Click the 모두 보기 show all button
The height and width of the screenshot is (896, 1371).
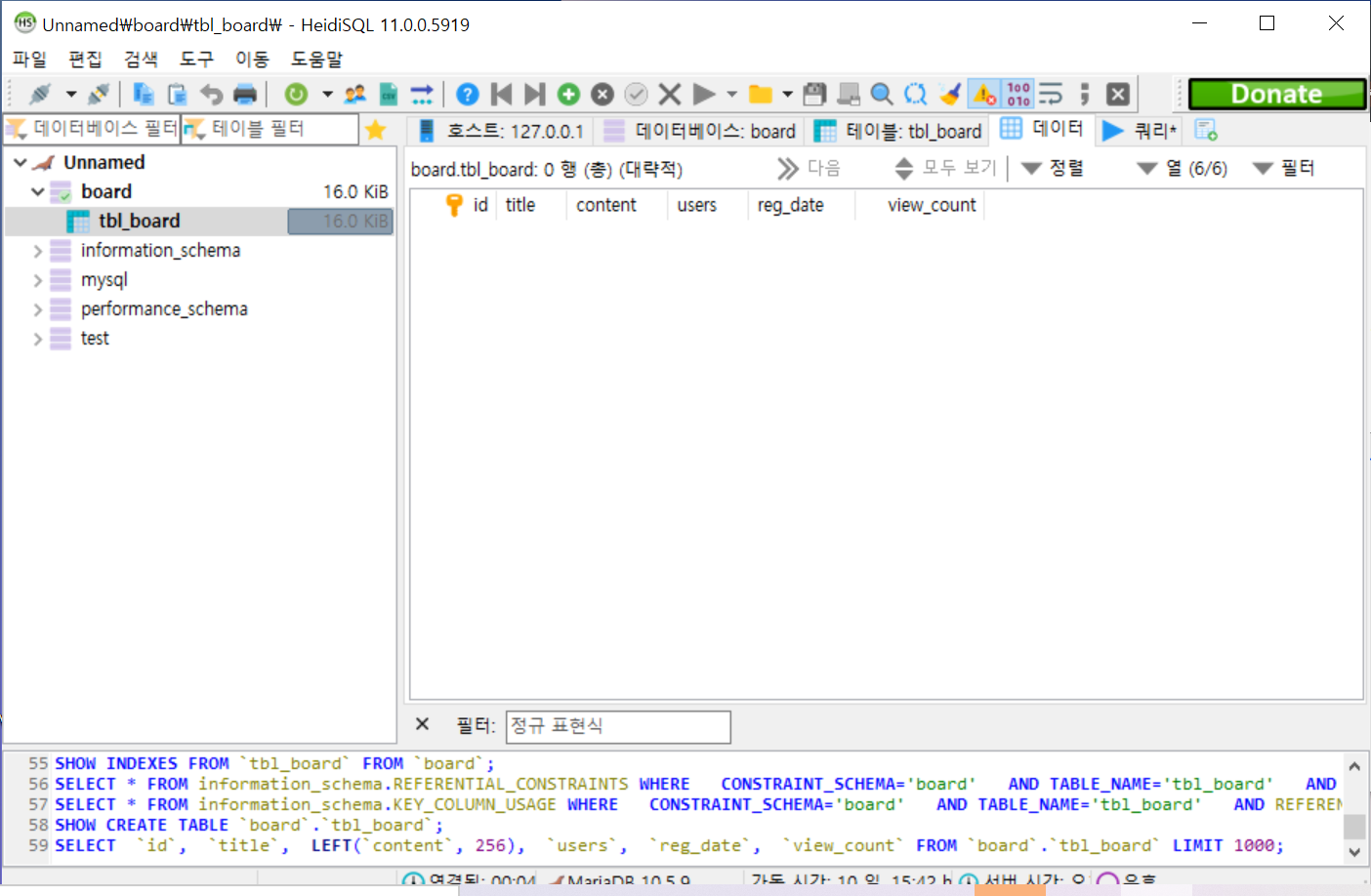(x=945, y=169)
